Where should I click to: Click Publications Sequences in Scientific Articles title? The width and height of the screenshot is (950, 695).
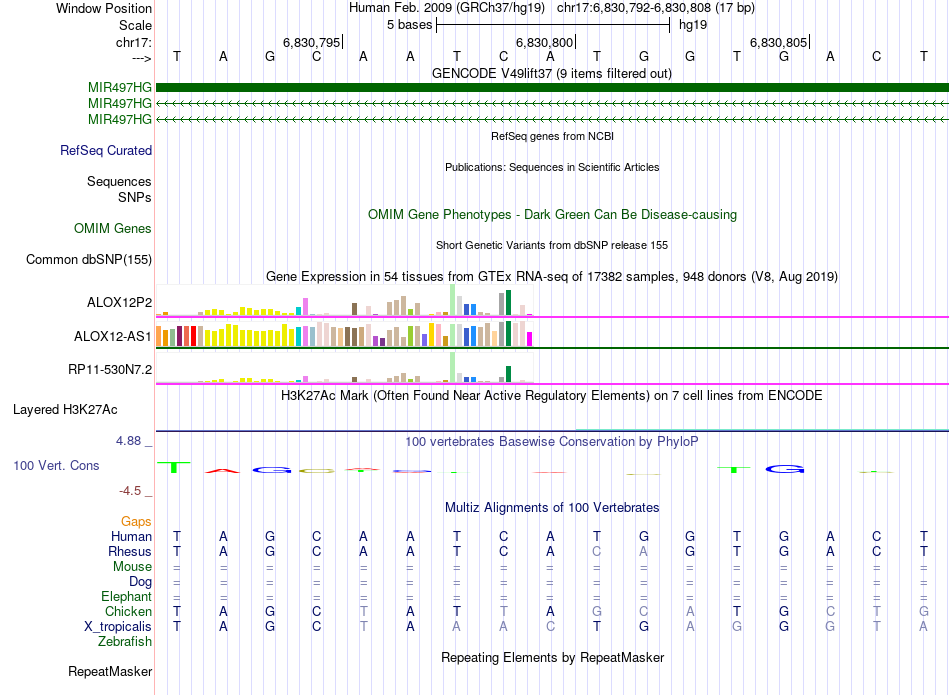(552, 167)
